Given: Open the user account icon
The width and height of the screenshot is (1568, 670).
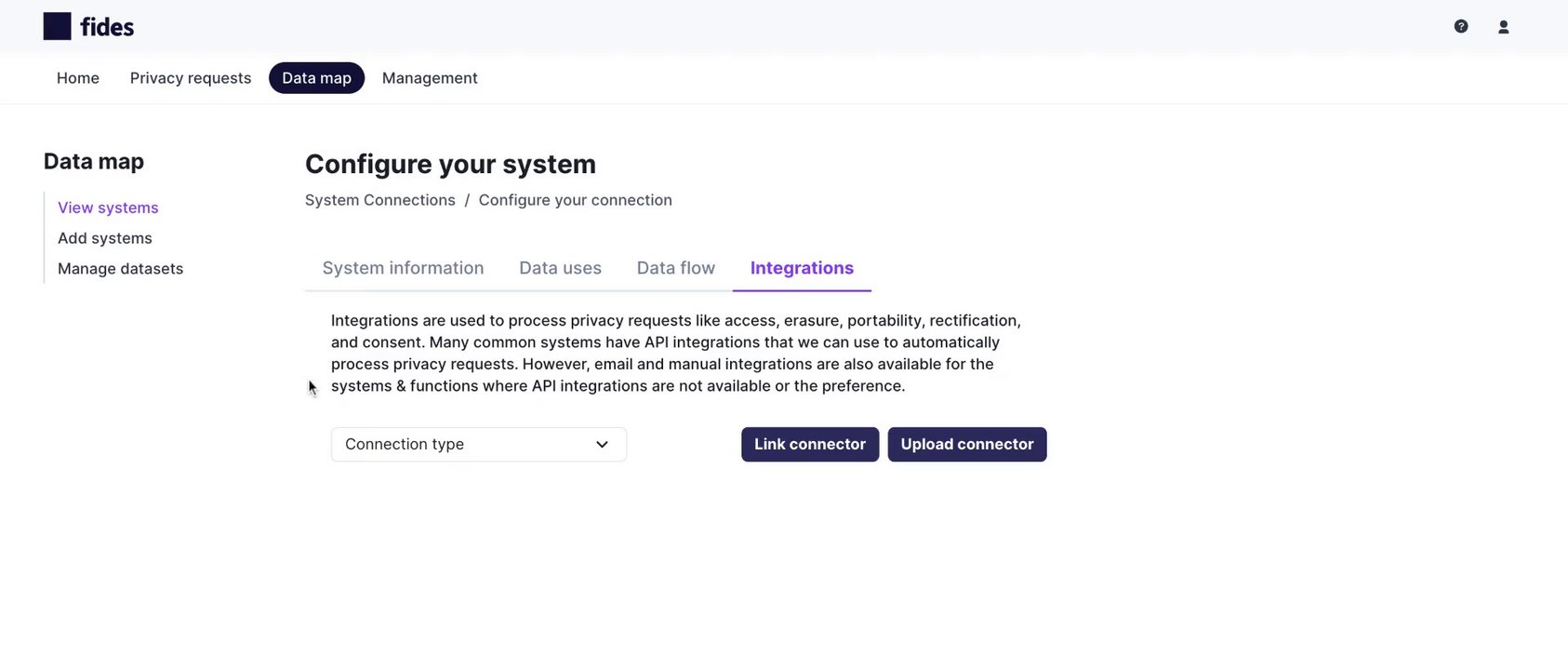Looking at the screenshot, I should coord(1503,27).
